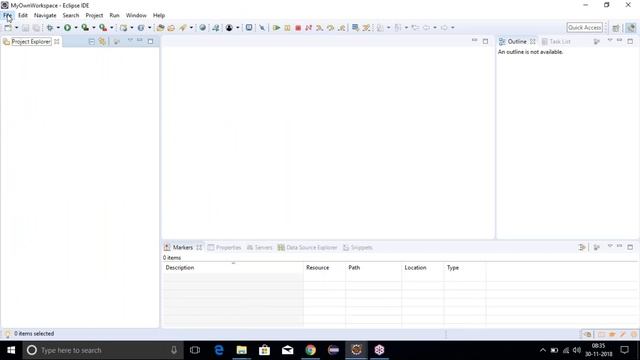Click the Step Into icon
The image size is (640, 360).
[x=320, y=28]
